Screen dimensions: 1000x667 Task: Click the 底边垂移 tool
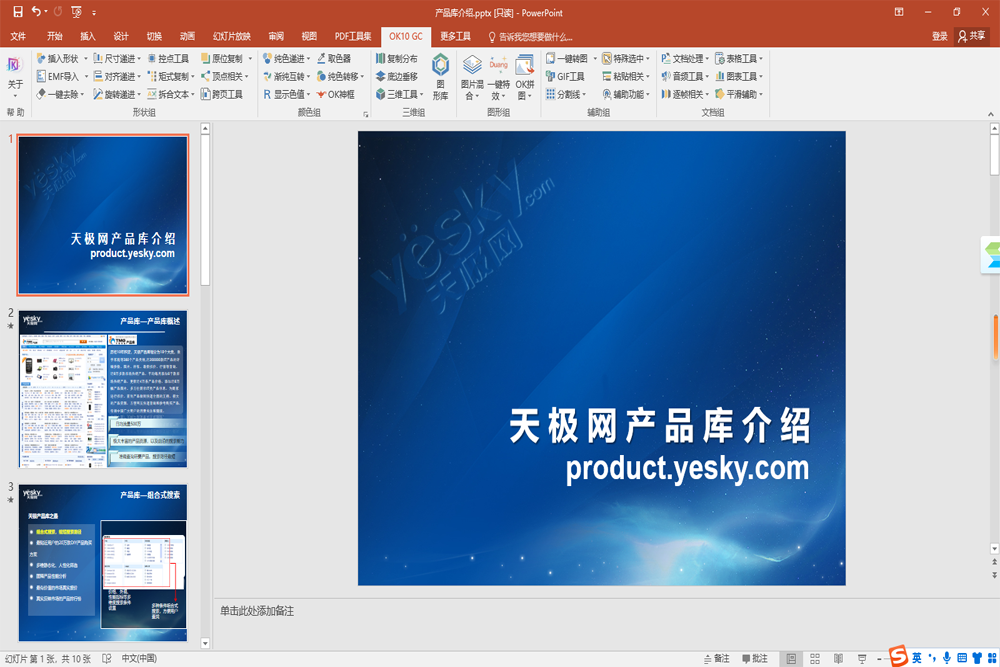point(397,77)
